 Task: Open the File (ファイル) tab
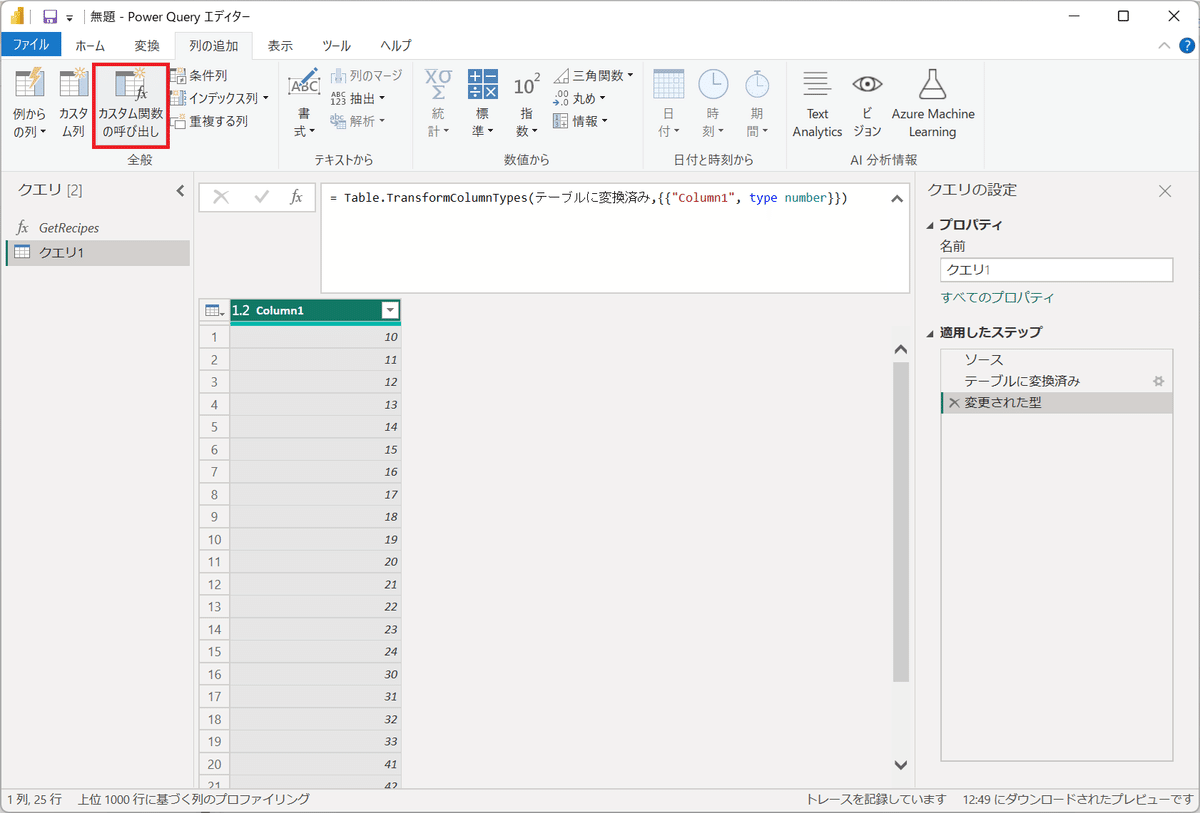click(x=31, y=45)
